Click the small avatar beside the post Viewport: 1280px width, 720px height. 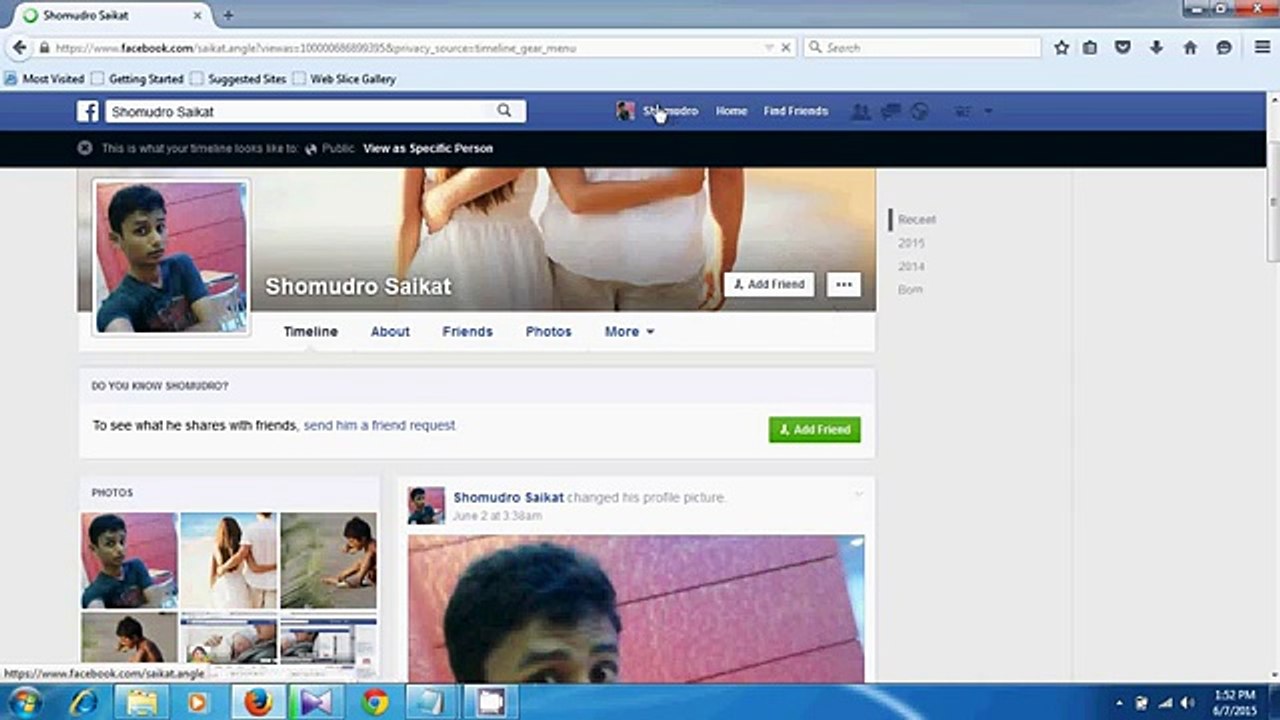point(426,506)
